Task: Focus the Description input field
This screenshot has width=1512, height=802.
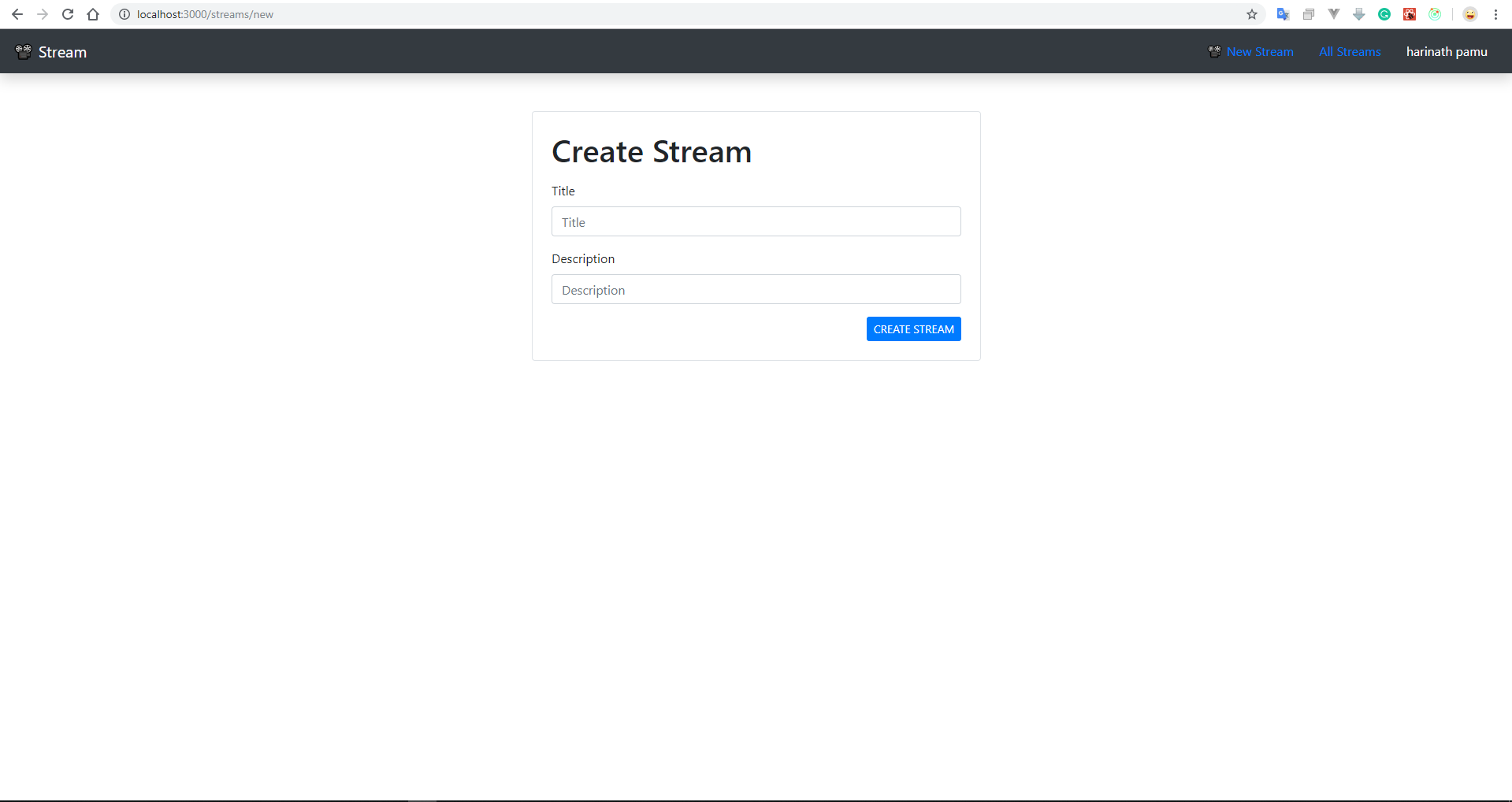Action: [x=756, y=289]
